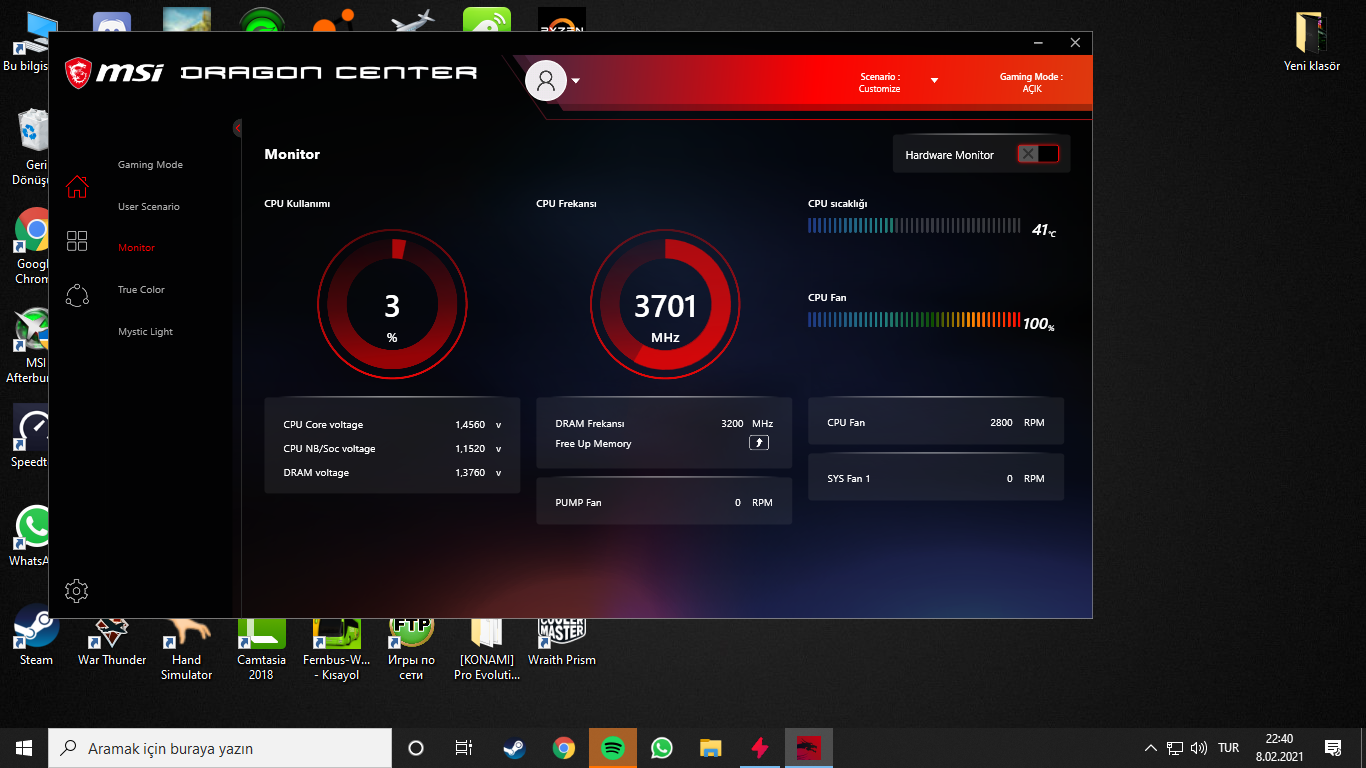Minimize the Dragon Center window
Viewport: 1366px width, 768px height.
tap(1040, 43)
